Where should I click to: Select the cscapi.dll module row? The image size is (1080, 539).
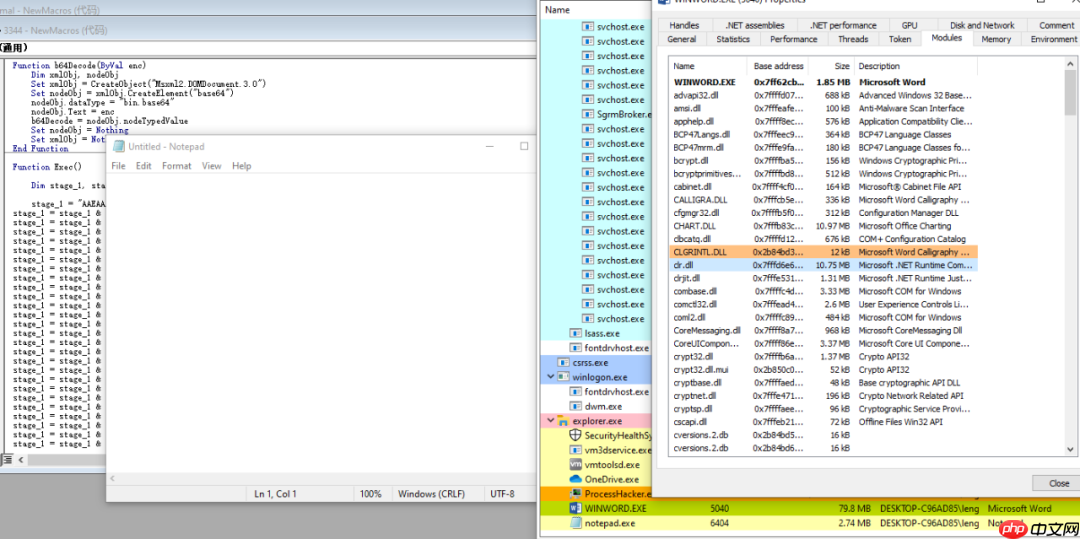(823, 422)
